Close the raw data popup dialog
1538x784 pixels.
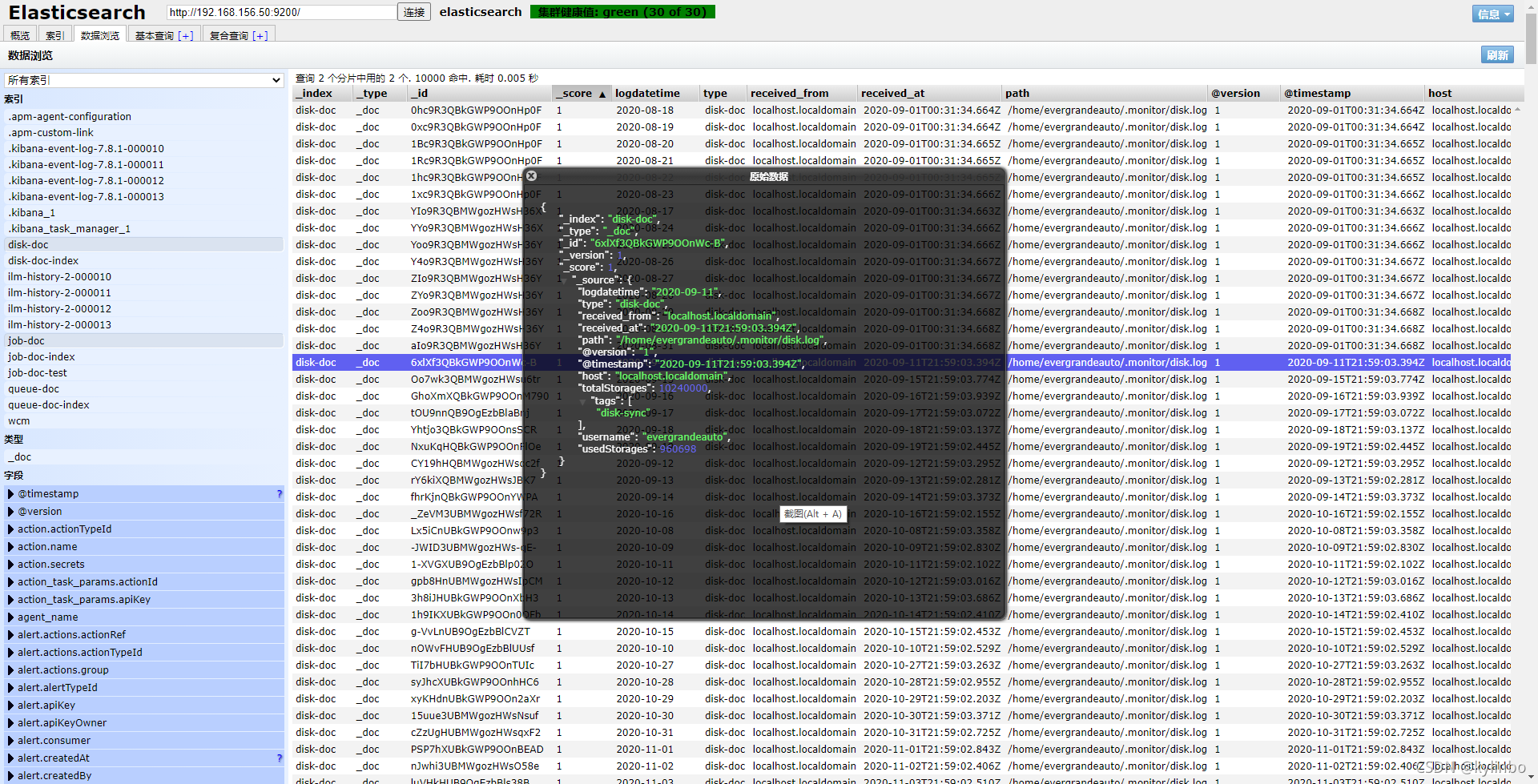tap(531, 175)
